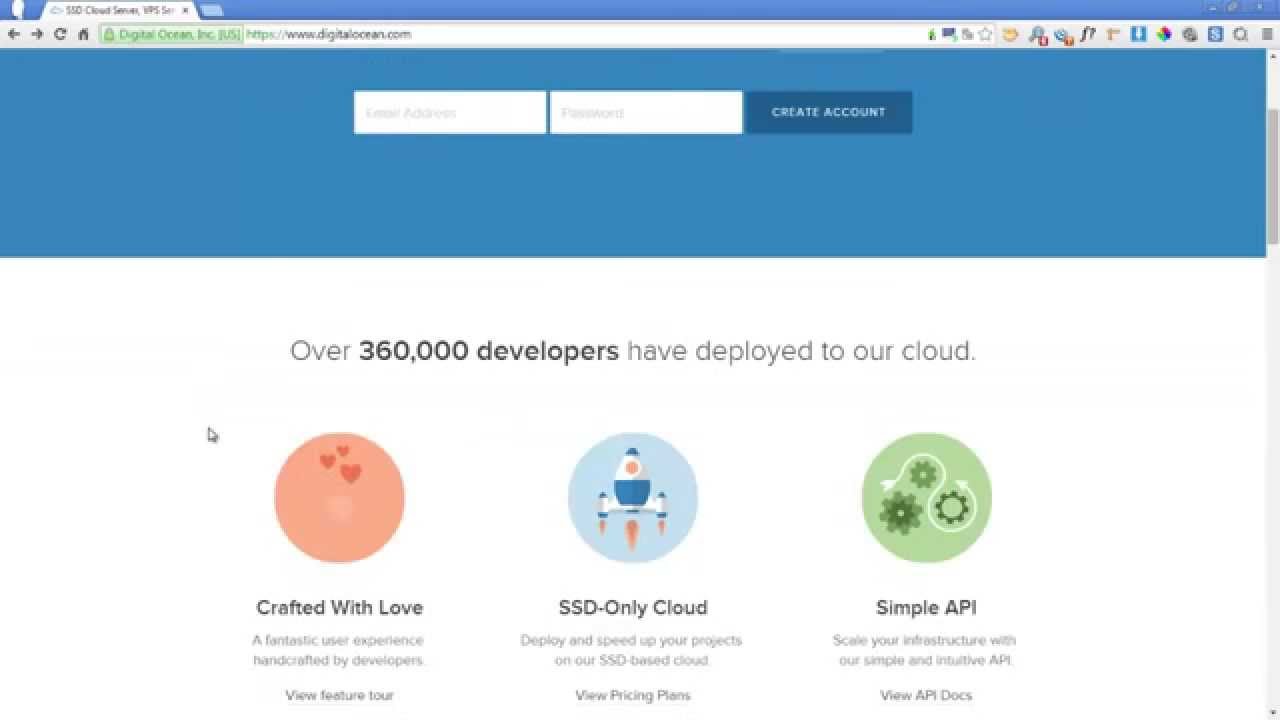The image size is (1280, 720).
Task: Click the Simple API gears icon
Action: click(x=926, y=498)
